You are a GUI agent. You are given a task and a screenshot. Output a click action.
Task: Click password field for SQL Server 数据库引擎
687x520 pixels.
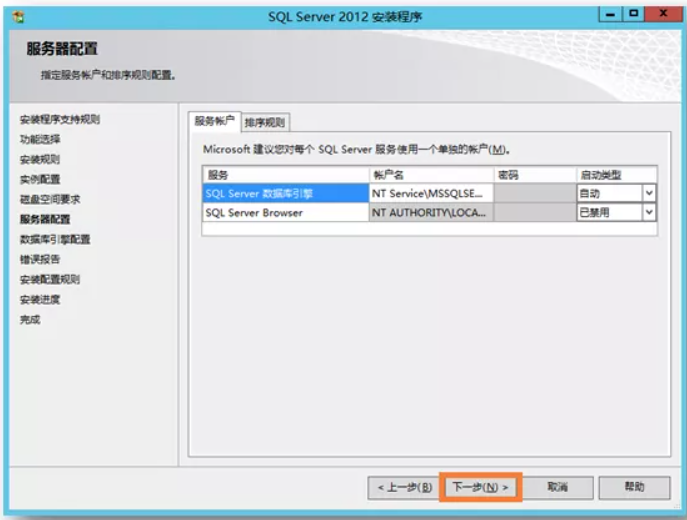point(534,193)
